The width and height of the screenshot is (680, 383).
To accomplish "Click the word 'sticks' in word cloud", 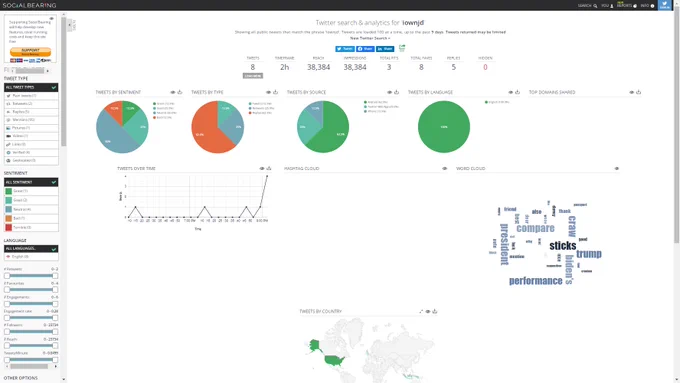I will (562, 246).
